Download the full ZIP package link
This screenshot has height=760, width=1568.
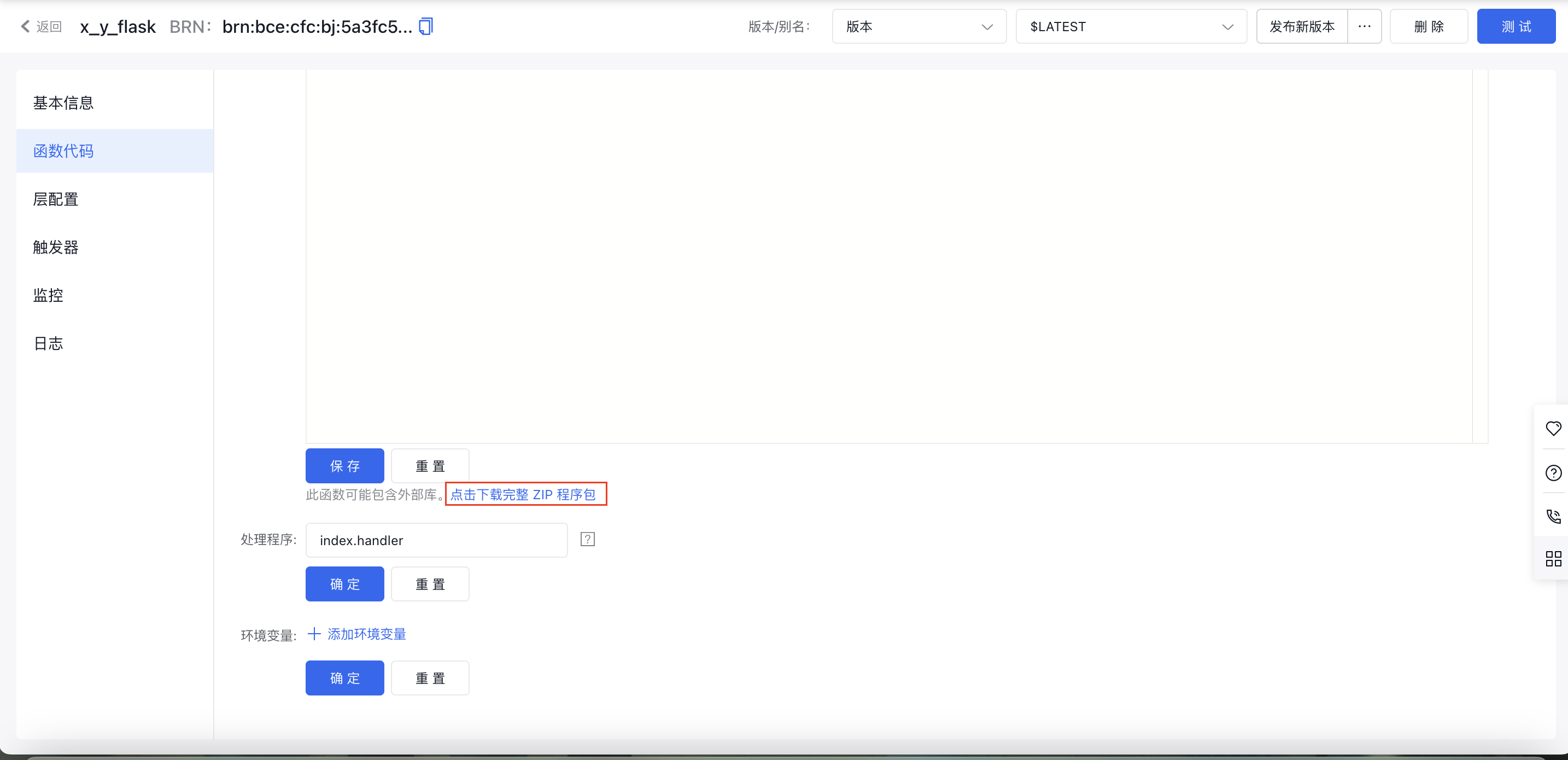[x=523, y=494]
